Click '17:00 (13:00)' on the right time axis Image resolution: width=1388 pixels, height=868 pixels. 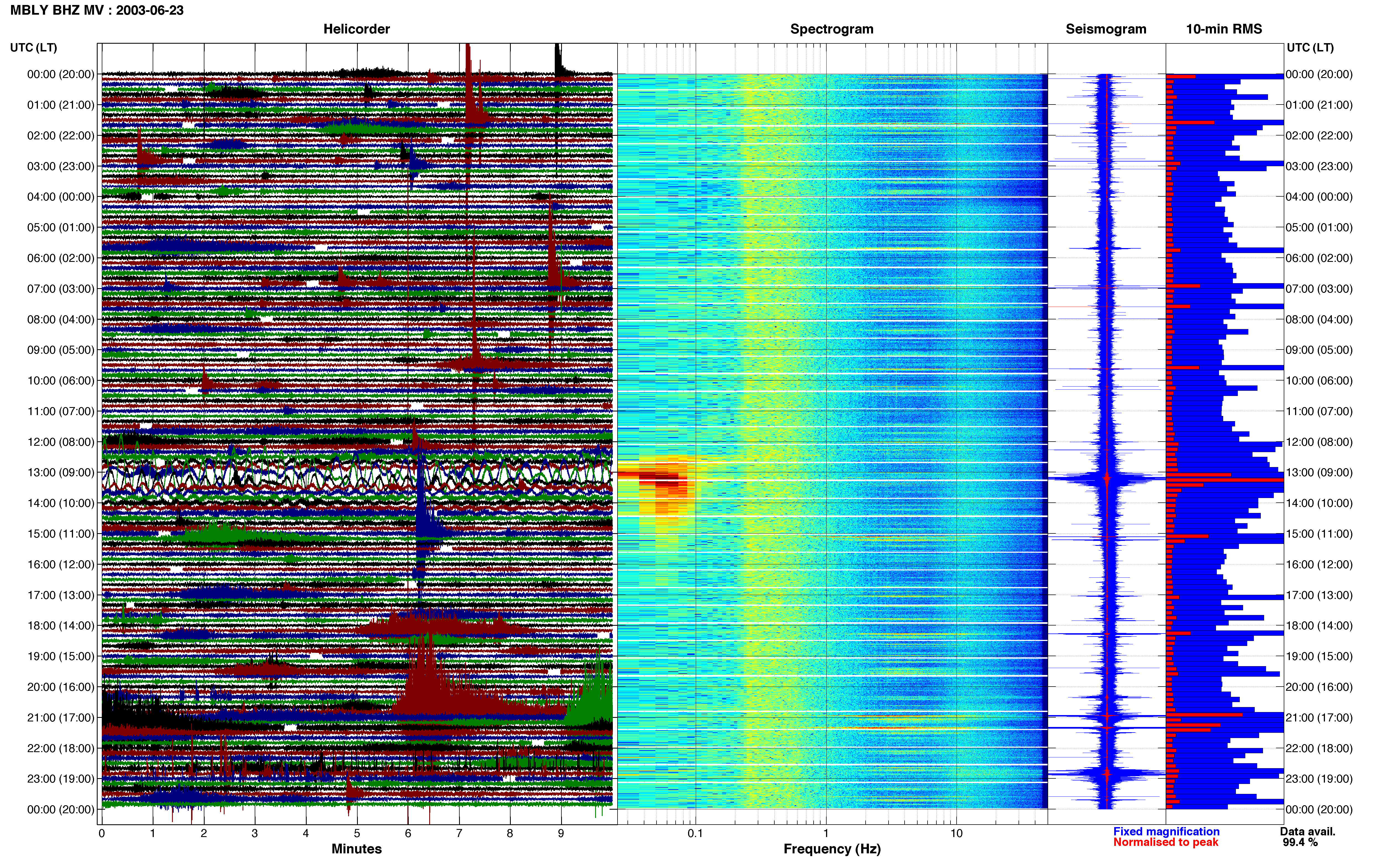pyautogui.click(x=1319, y=595)
